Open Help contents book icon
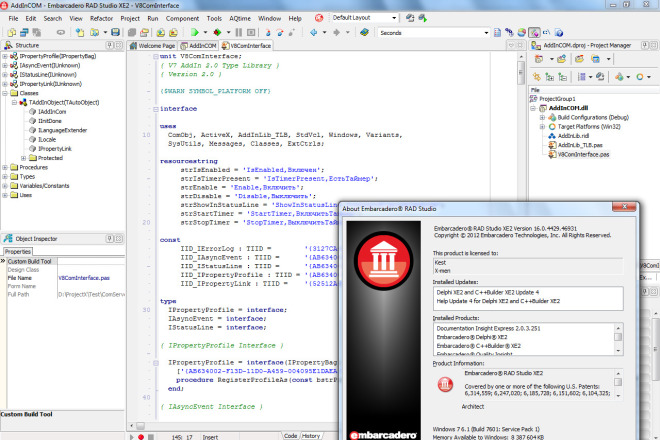The height and width of the screenshot is (440, 660). click(x=365, y=32)
